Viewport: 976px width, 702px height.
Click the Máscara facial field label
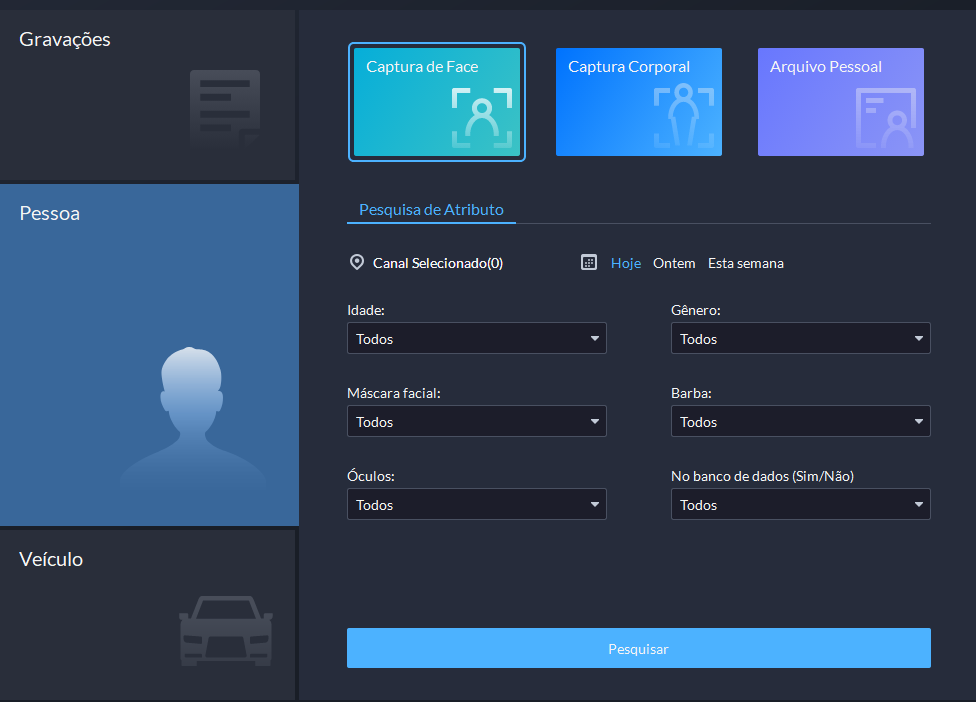394,393
